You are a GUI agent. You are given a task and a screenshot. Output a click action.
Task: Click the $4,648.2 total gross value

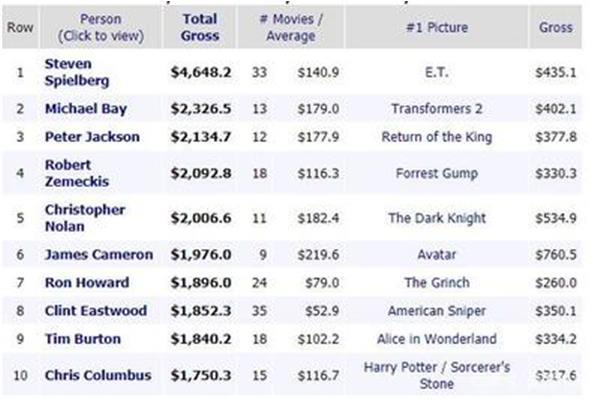pyautogui.click(x=201, y=72)
